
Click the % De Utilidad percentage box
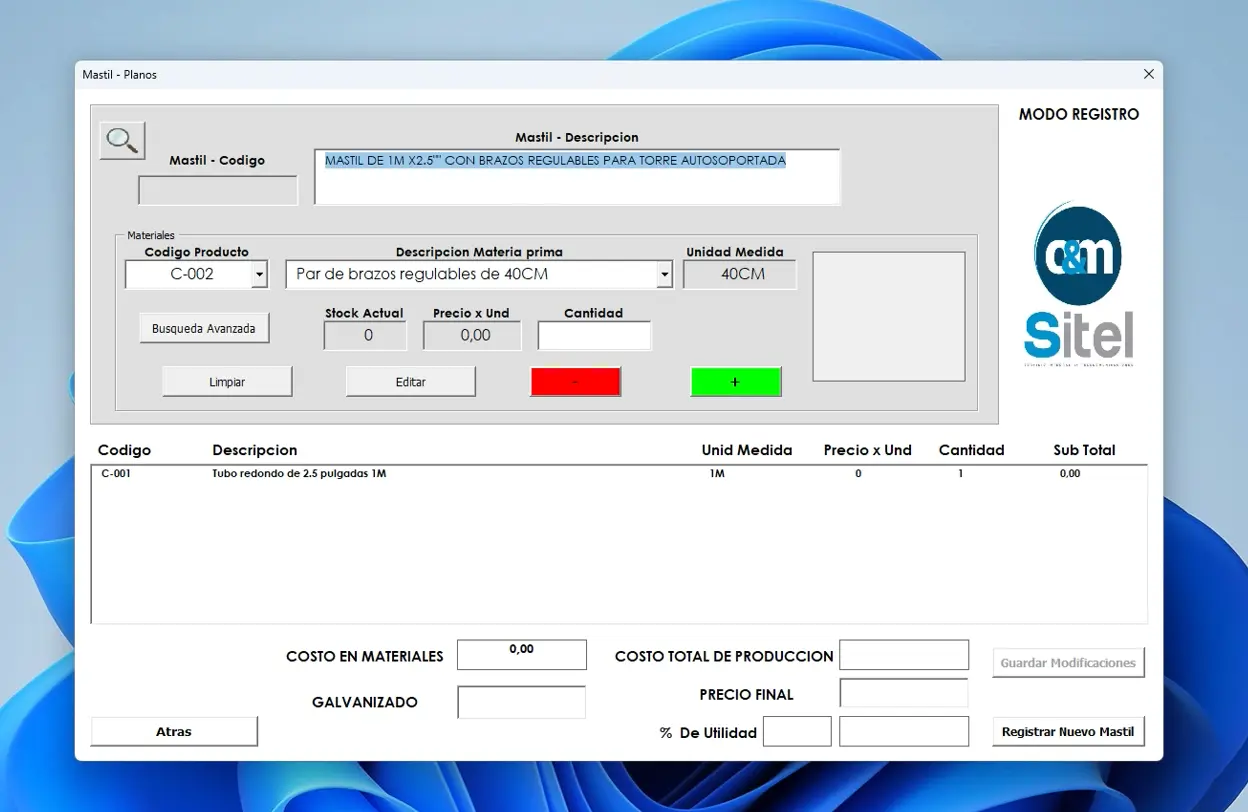pos(797,731)
